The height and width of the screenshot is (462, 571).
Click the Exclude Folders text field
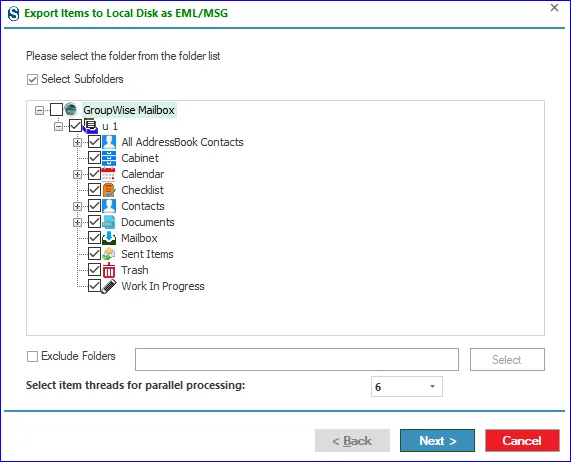click(297, 360)
